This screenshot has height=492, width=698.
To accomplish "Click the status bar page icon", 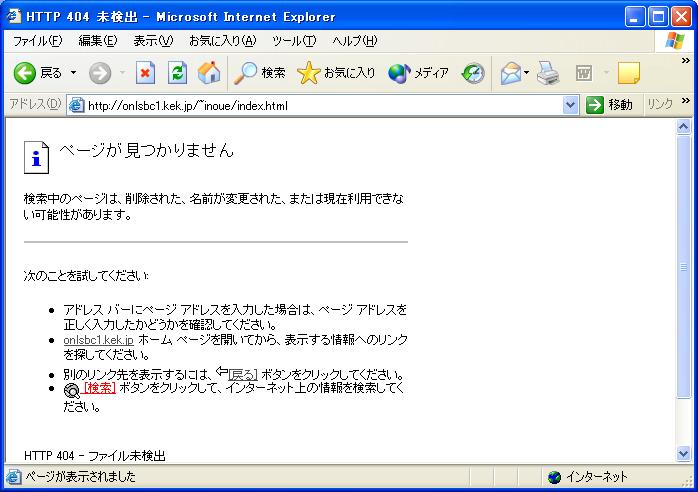I will (13, 477).
